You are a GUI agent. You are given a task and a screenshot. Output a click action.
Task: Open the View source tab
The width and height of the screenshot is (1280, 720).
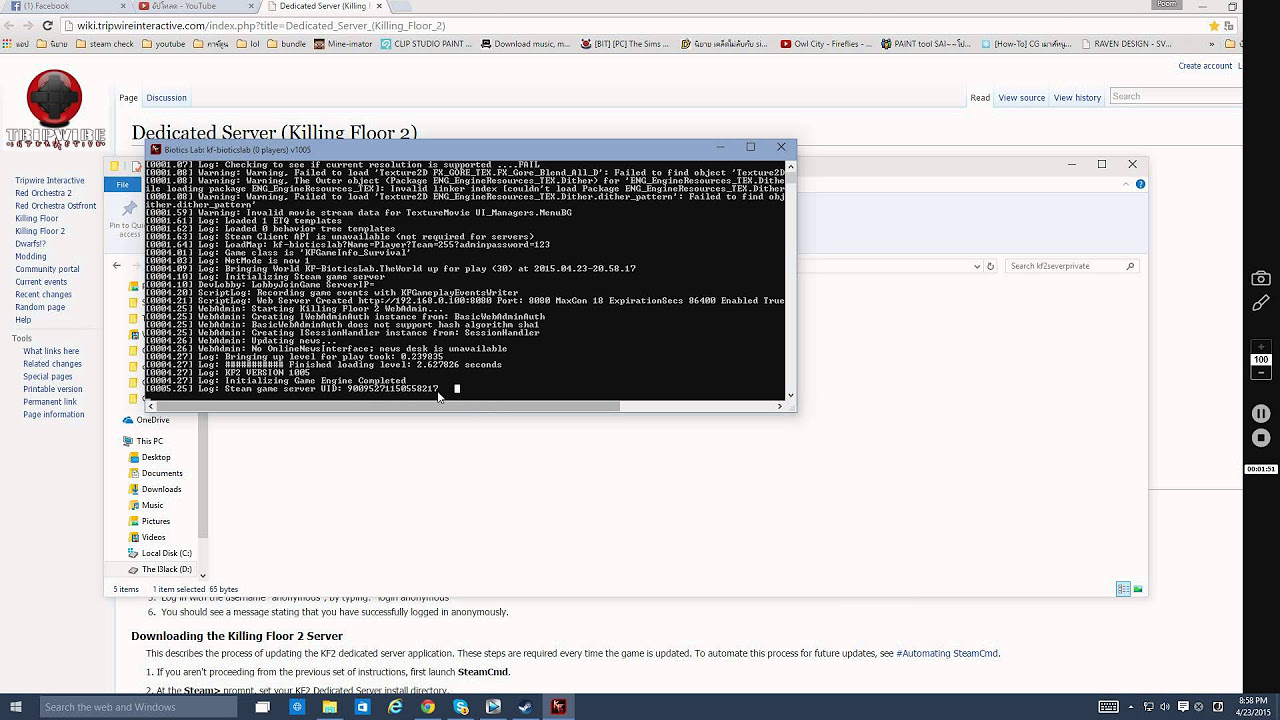tap(1021, 98)
